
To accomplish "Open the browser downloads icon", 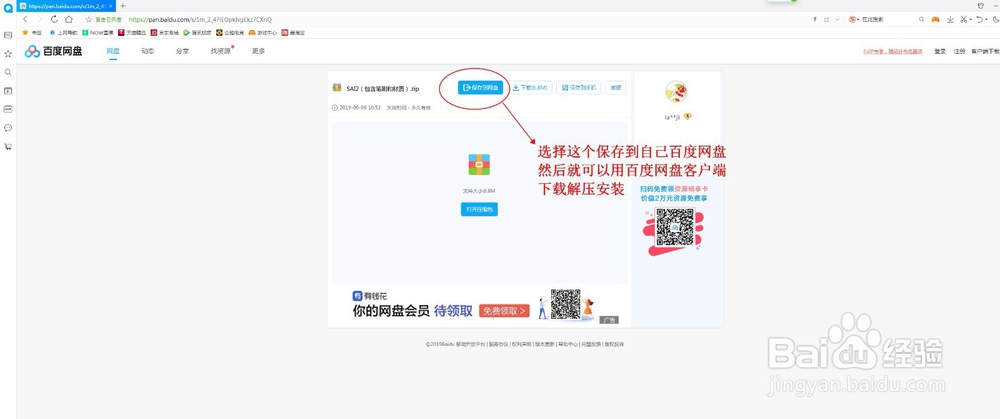I will click(950, 20).
